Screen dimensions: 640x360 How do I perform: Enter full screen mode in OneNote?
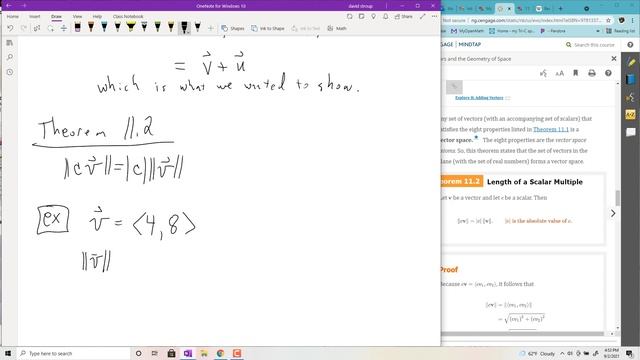(423, 17)
